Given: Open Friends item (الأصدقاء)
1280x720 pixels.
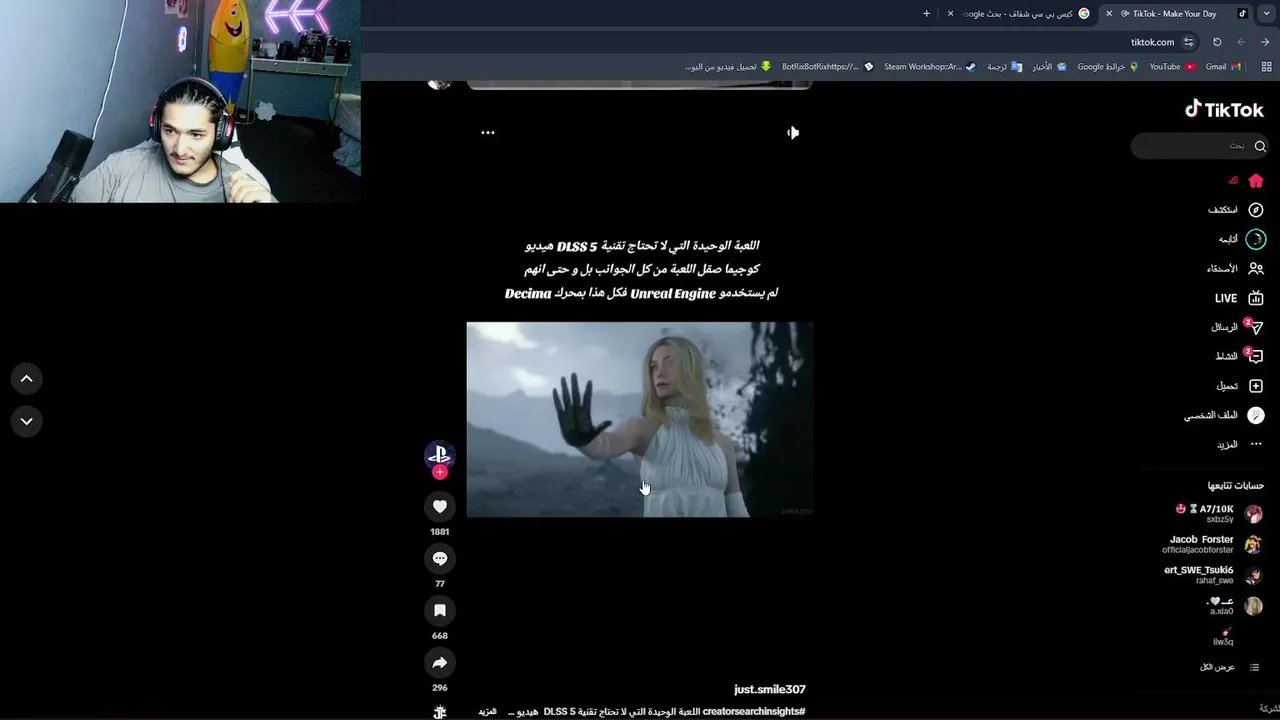Looking at the screenshot, I should click(x=1235, y=269).
